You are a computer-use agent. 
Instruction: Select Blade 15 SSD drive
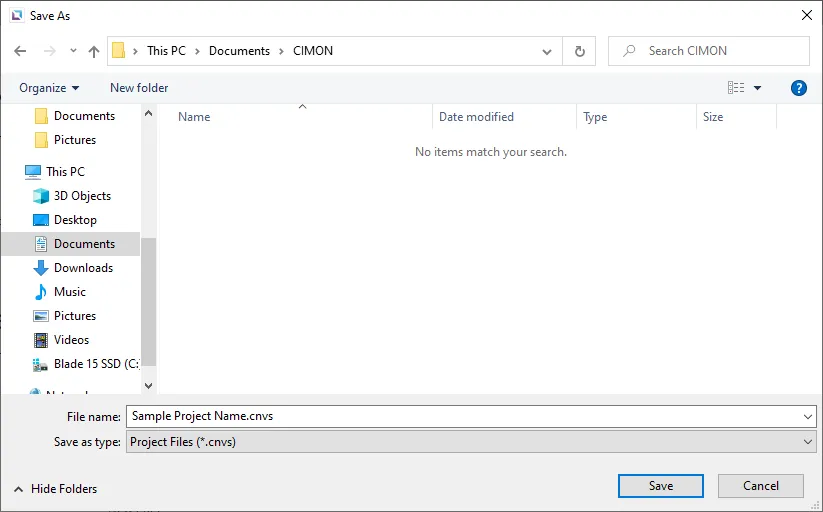tap(95, 364)
